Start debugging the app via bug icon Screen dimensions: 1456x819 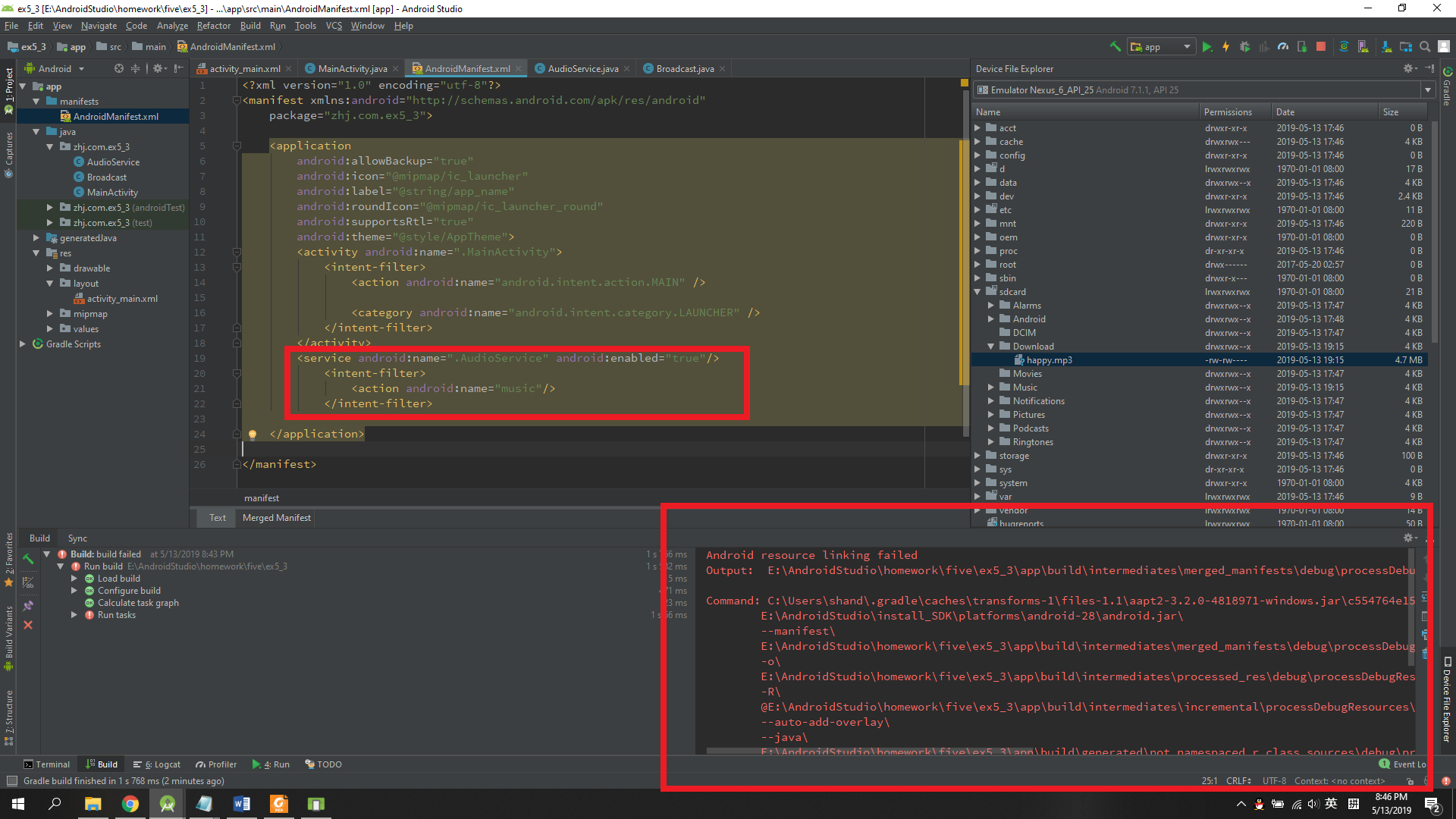[x=1244, y=47]
